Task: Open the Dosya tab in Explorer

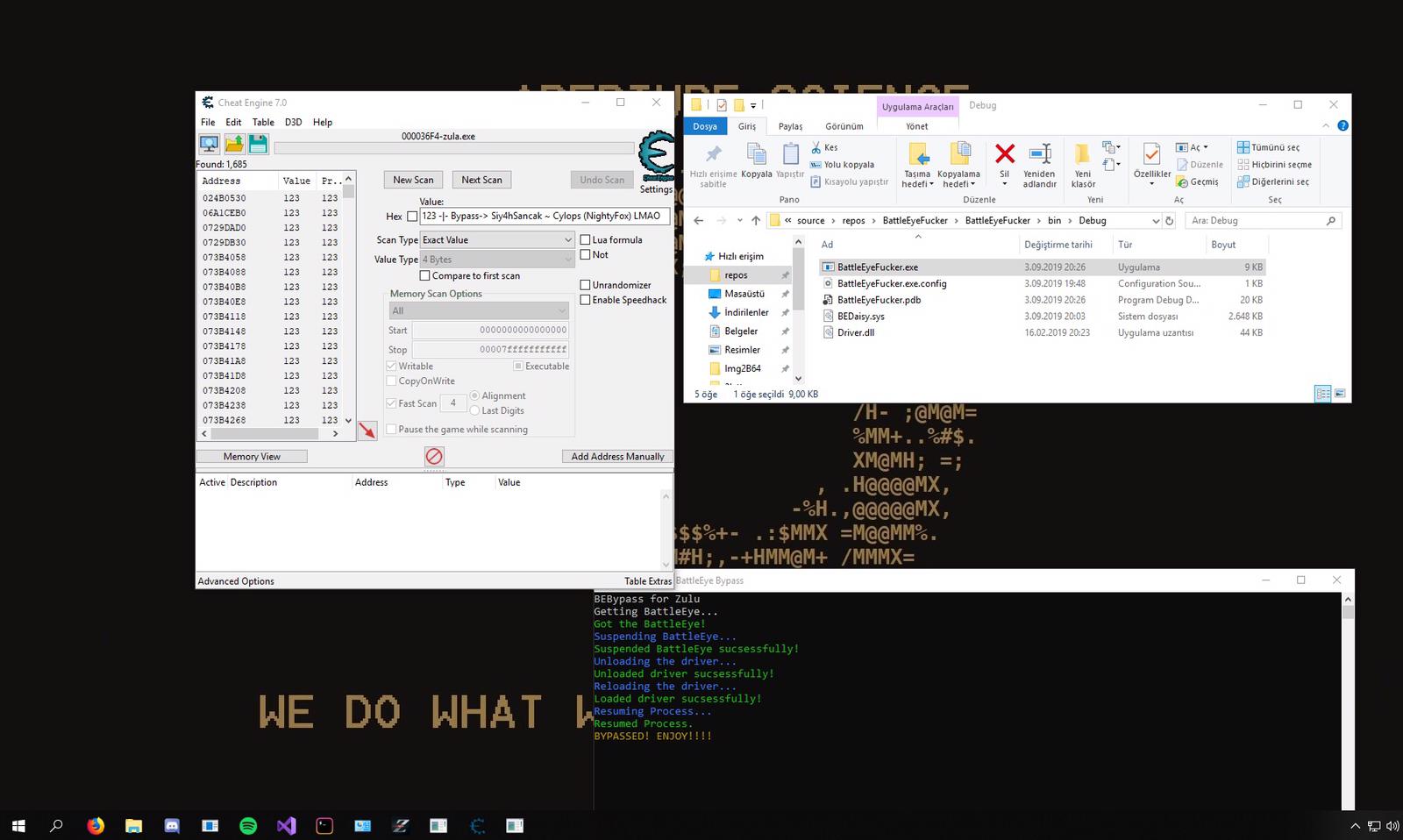Action: pyautogui.click(x=705, y=126)
